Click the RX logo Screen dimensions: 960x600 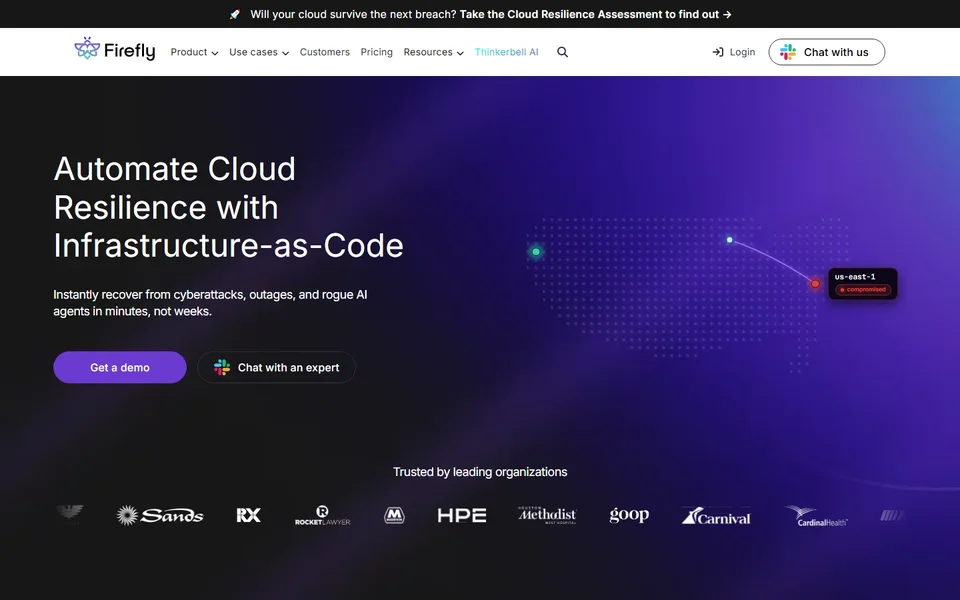[249, 516]
